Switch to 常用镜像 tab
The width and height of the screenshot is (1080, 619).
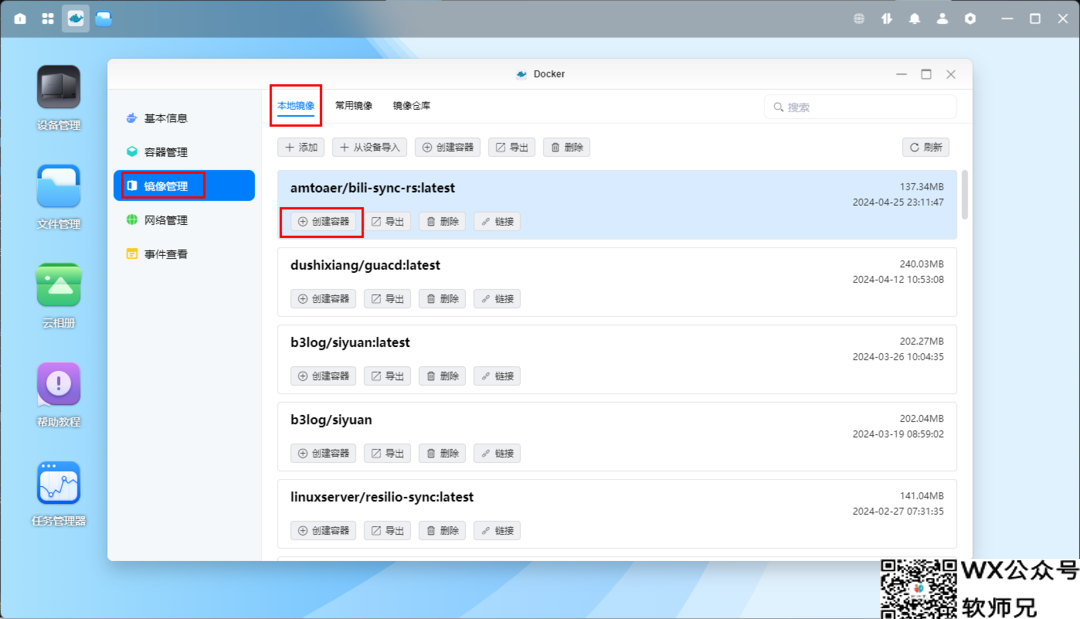tap(354, 106)
